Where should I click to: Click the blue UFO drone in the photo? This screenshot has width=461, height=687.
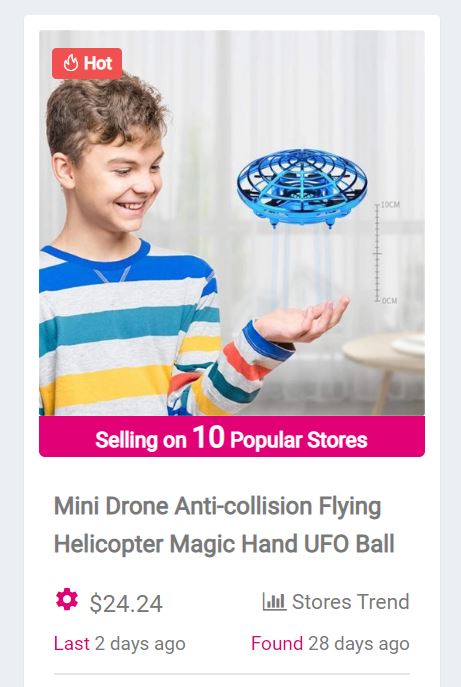(302, 188)
